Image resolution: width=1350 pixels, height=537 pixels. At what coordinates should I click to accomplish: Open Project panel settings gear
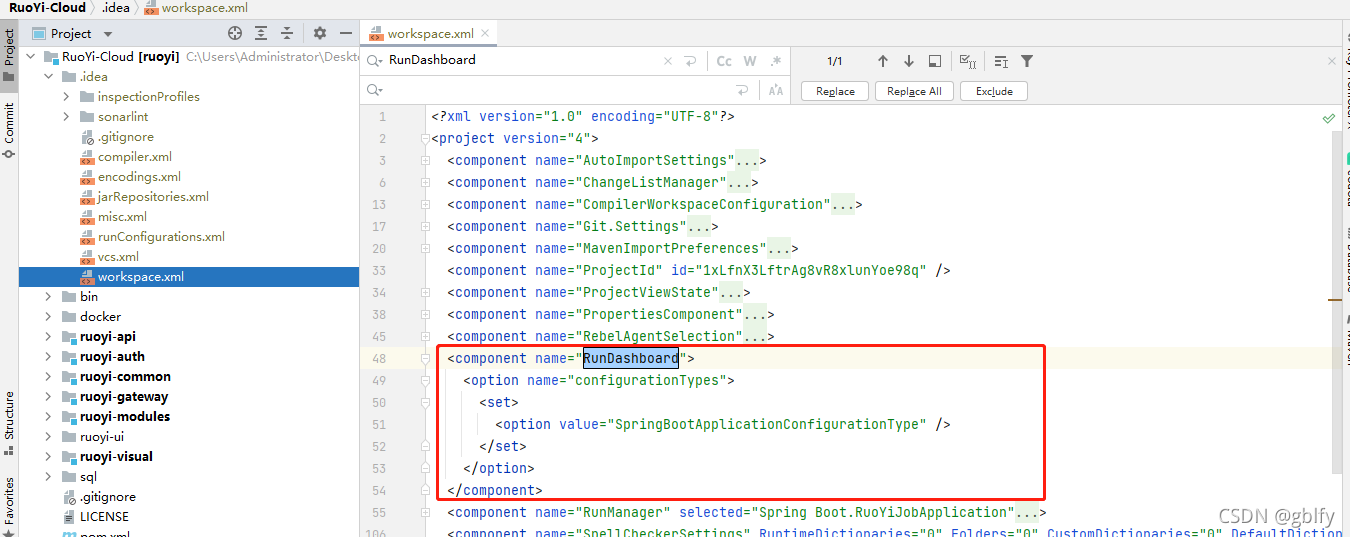(320, 33)
